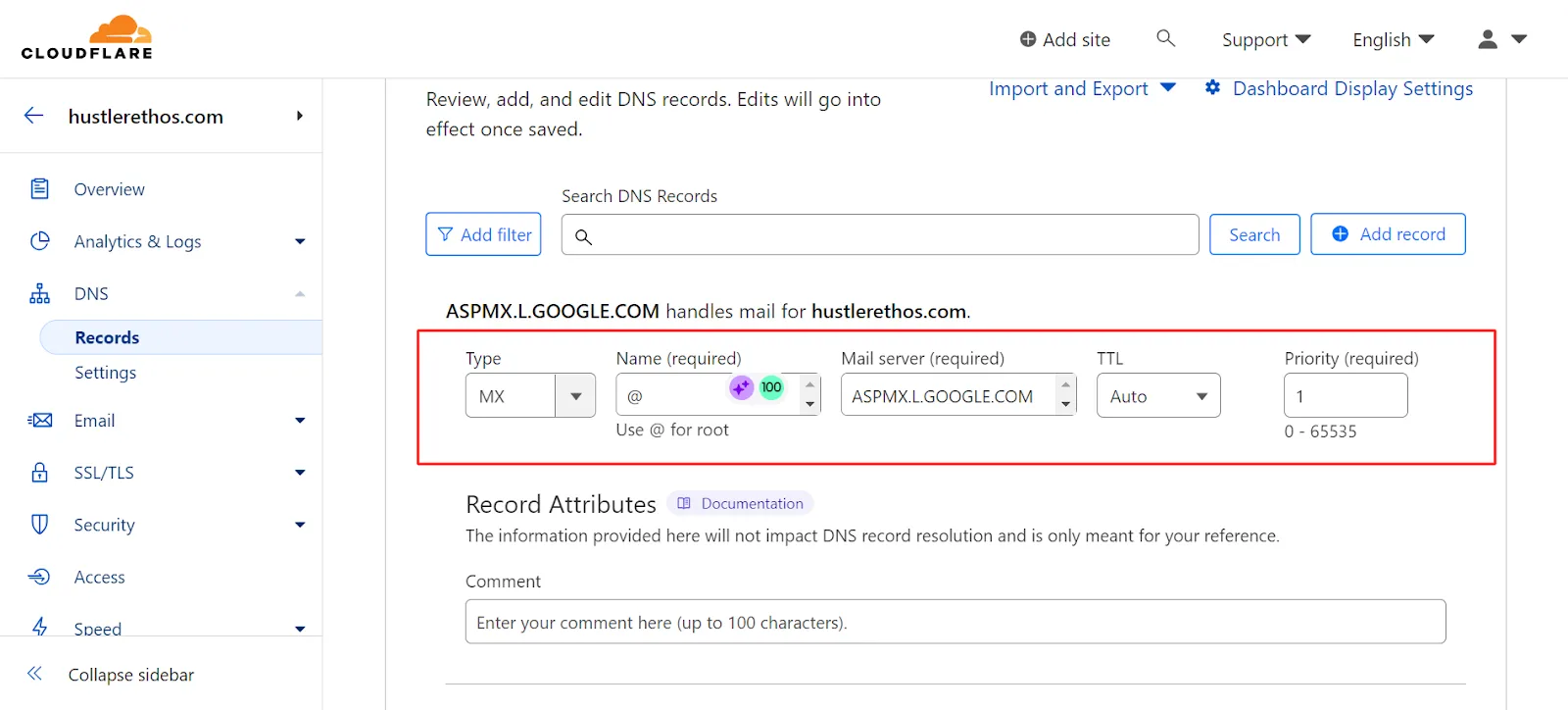The image size is (1568, 710).
Task: Expand the hustlerethos.com site switcher arrow
Action: [300, 116]
